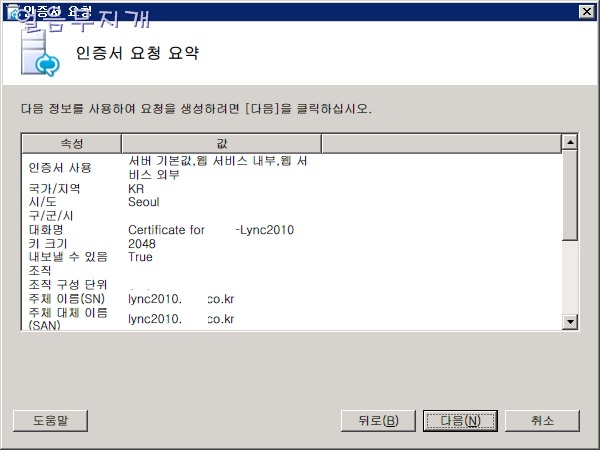This screenshot has height=450, width=600.
Task: Click the 속성 column header
Action: point(72,143)
